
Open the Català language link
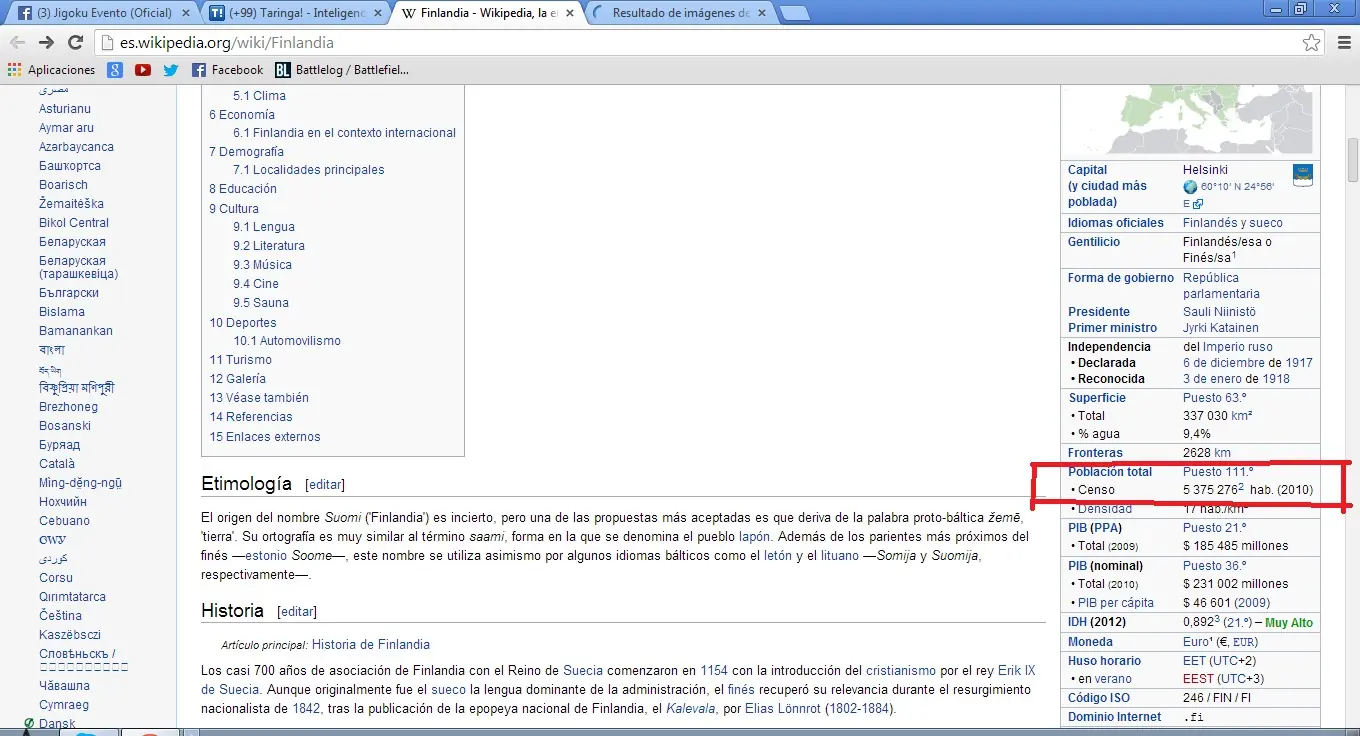[x=57, y=464]
